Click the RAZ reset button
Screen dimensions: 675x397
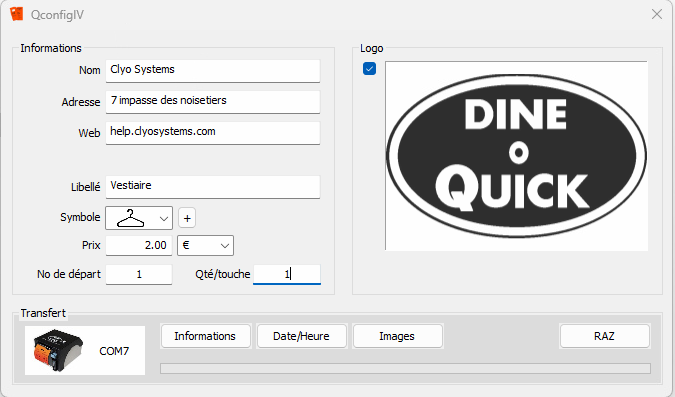[x=604, y=336]
